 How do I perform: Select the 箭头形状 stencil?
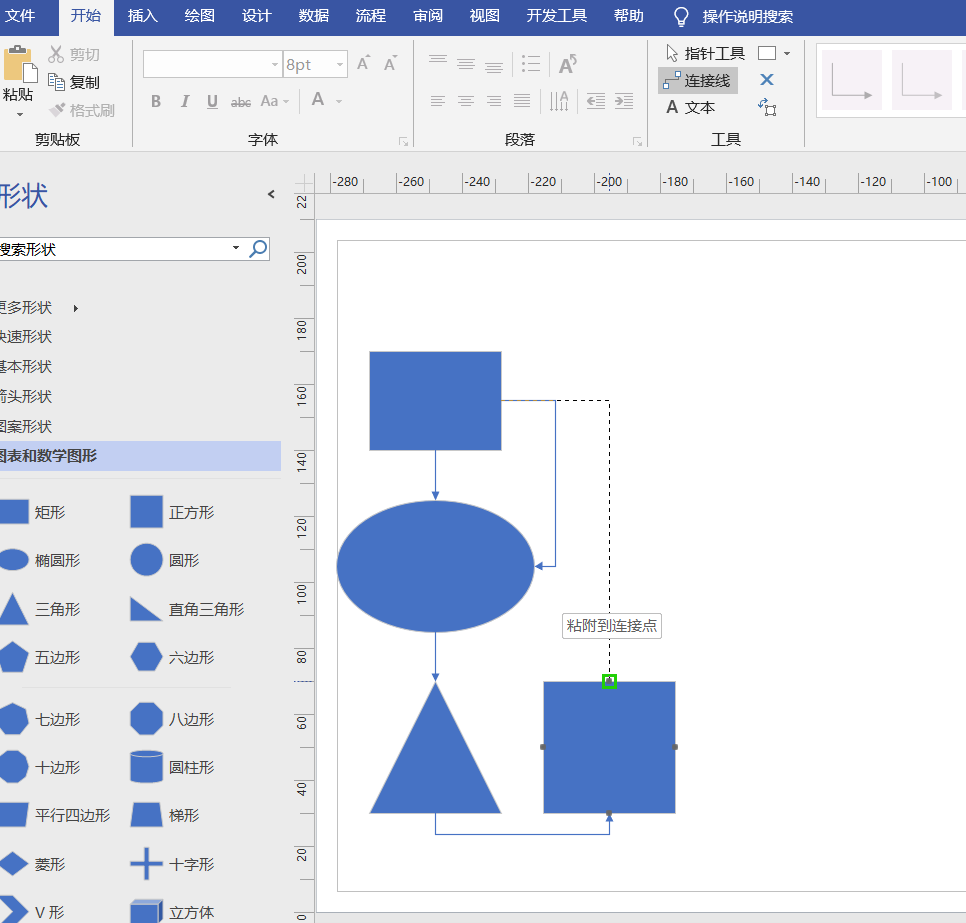point(26,396)
